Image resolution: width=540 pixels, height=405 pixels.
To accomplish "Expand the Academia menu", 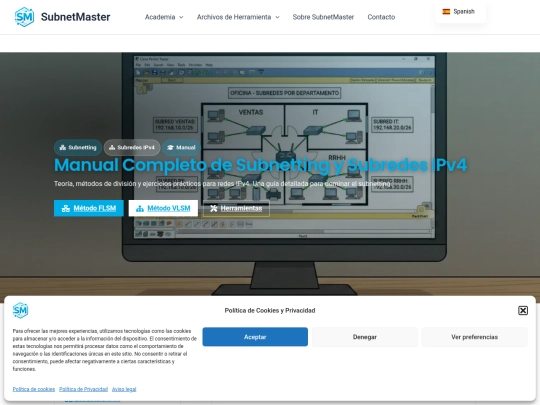I will [164, 17].
